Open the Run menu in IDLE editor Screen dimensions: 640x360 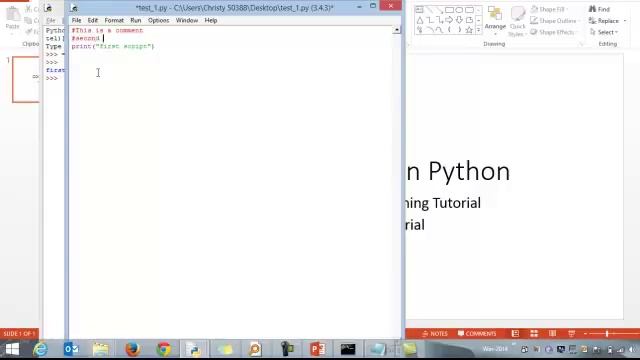tap(136, 20)
